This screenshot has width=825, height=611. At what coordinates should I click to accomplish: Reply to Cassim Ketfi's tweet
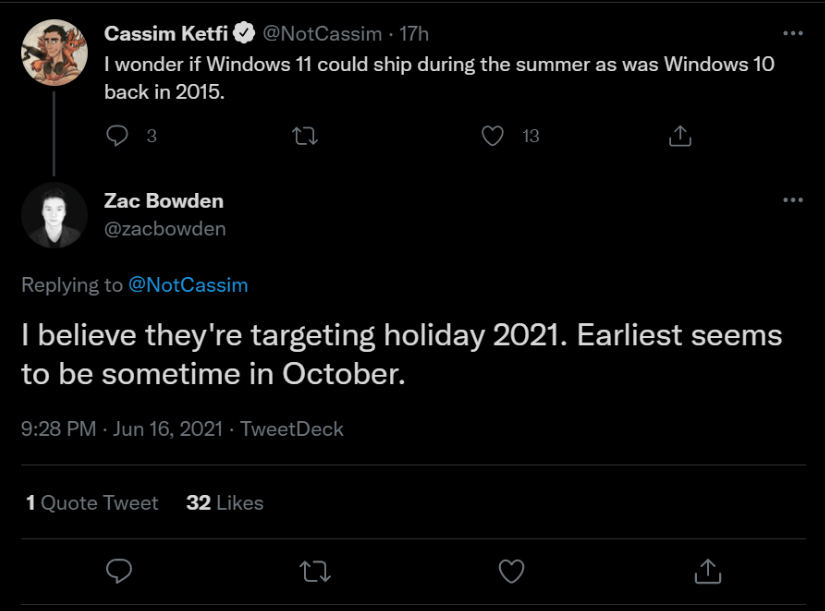(118, 135)
